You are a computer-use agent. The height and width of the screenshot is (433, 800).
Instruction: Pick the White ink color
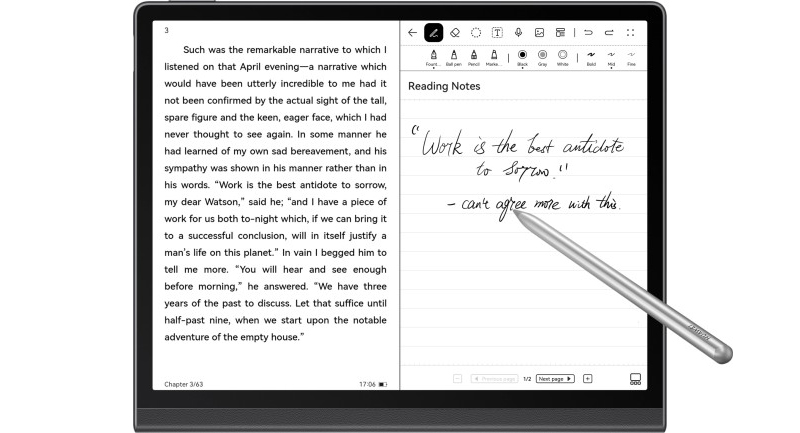point(562,56)
